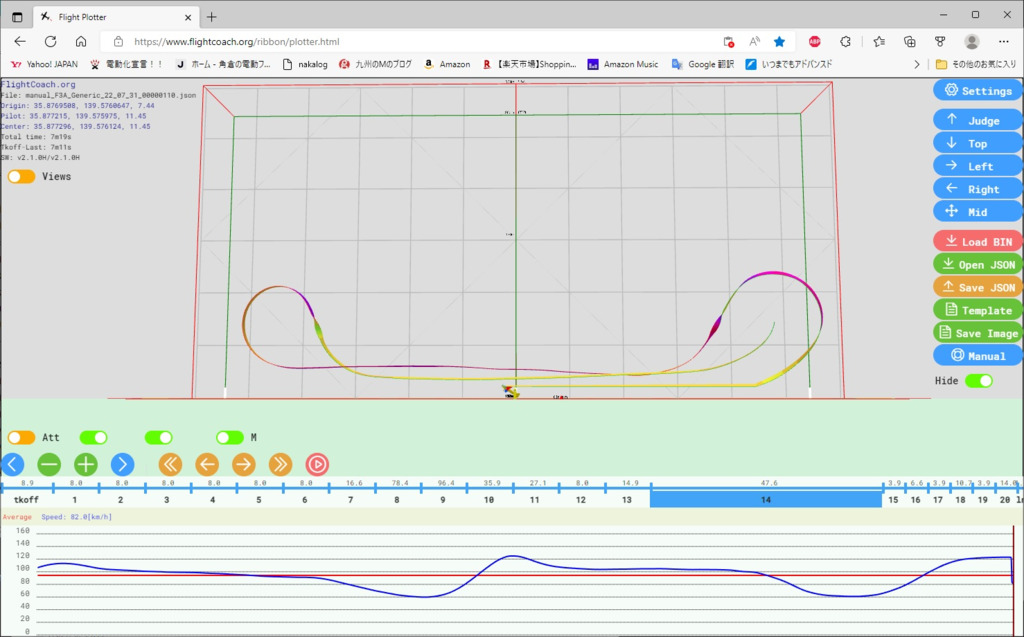This screenshot has width=1024, height=637.
Task: Select manoeuvre 10 in timeline
Action: coord(488,499)
